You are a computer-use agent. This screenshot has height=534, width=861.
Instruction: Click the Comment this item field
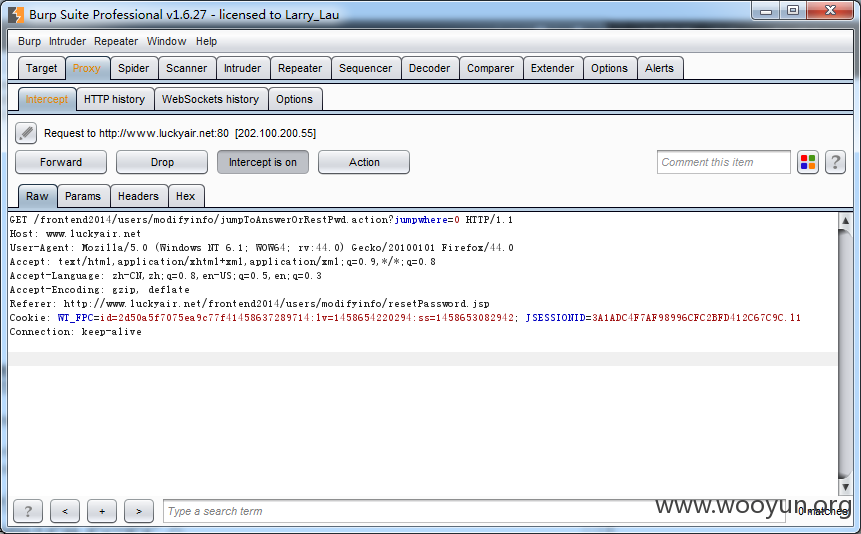click(x=723, y=162)
